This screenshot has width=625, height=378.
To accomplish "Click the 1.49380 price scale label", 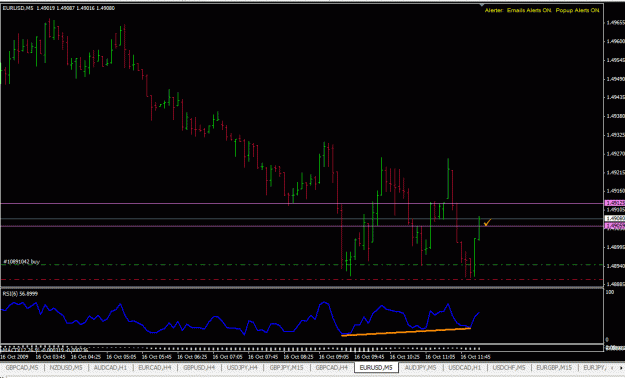I will pos(615,116).
